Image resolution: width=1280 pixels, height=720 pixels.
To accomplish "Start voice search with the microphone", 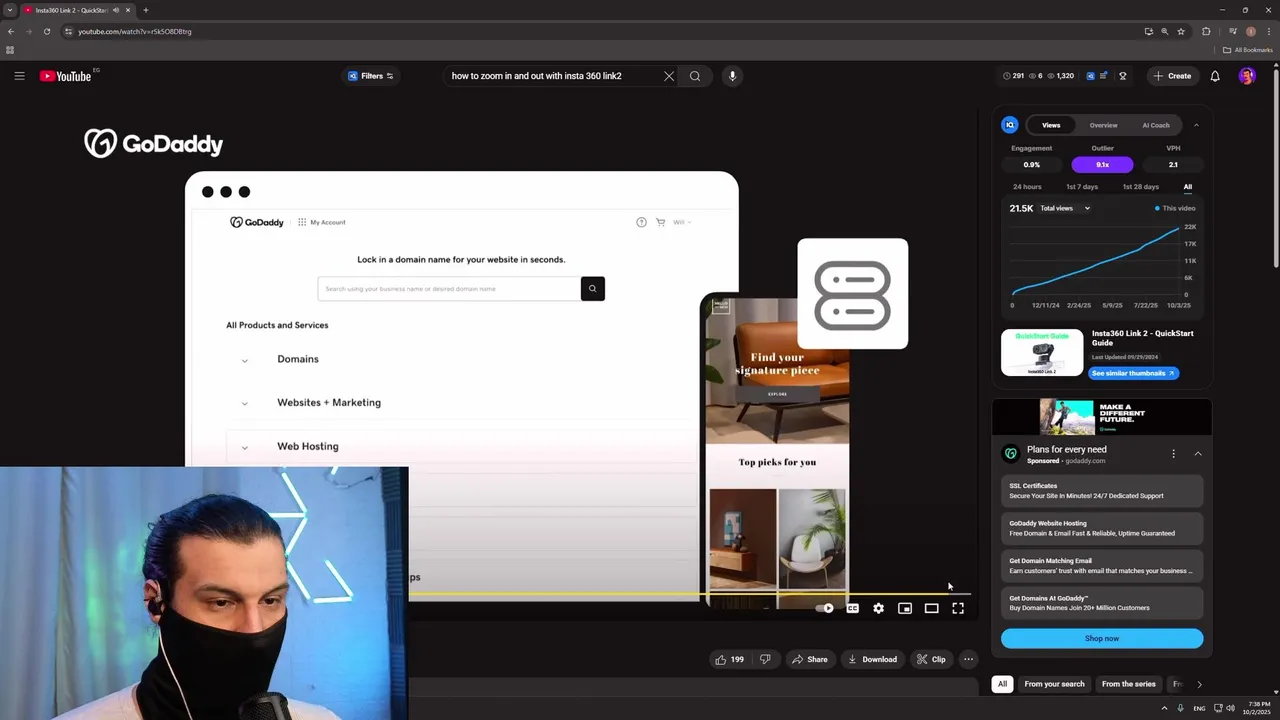I will (732, 76).
